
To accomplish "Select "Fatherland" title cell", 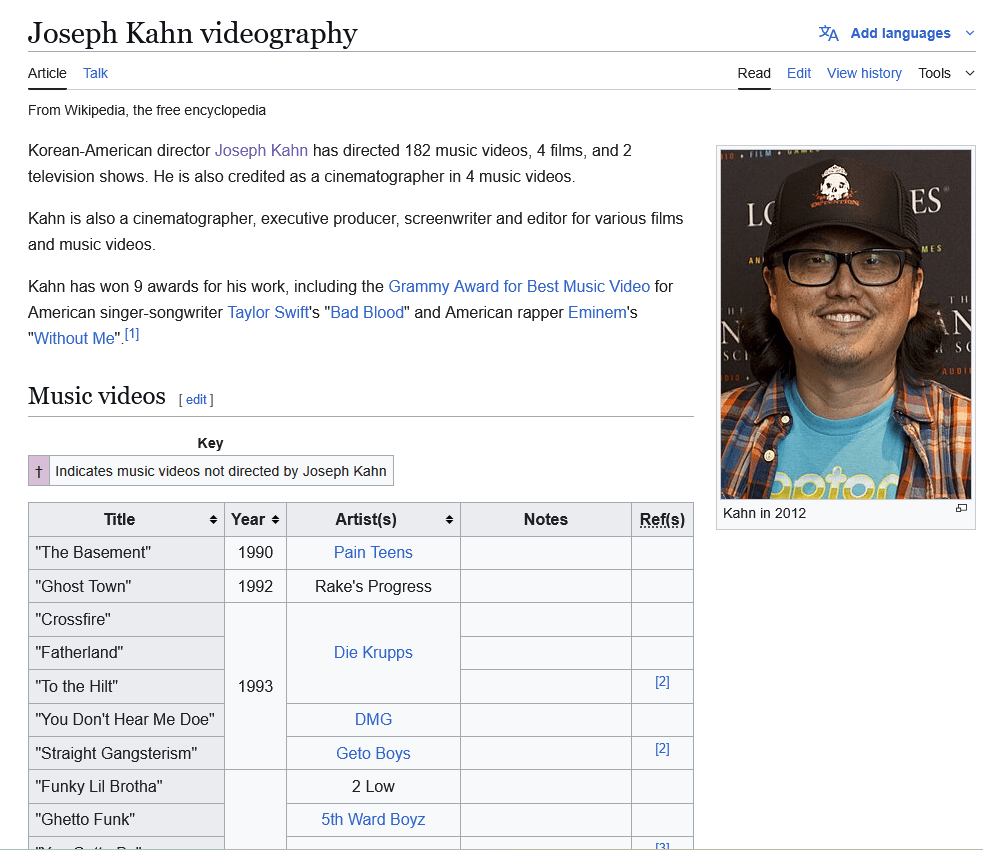I will (x=127, y=653).
